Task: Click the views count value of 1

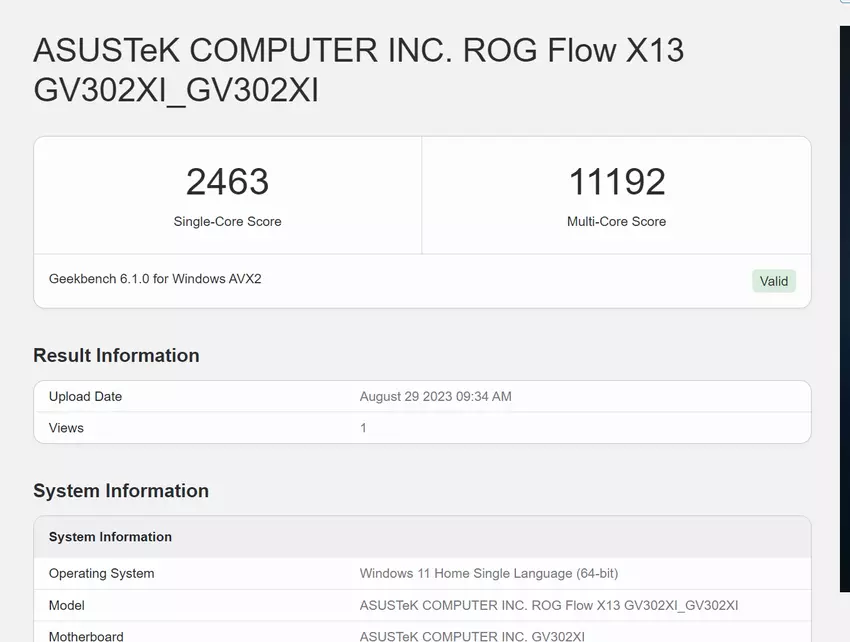Action: click(363, 428)
